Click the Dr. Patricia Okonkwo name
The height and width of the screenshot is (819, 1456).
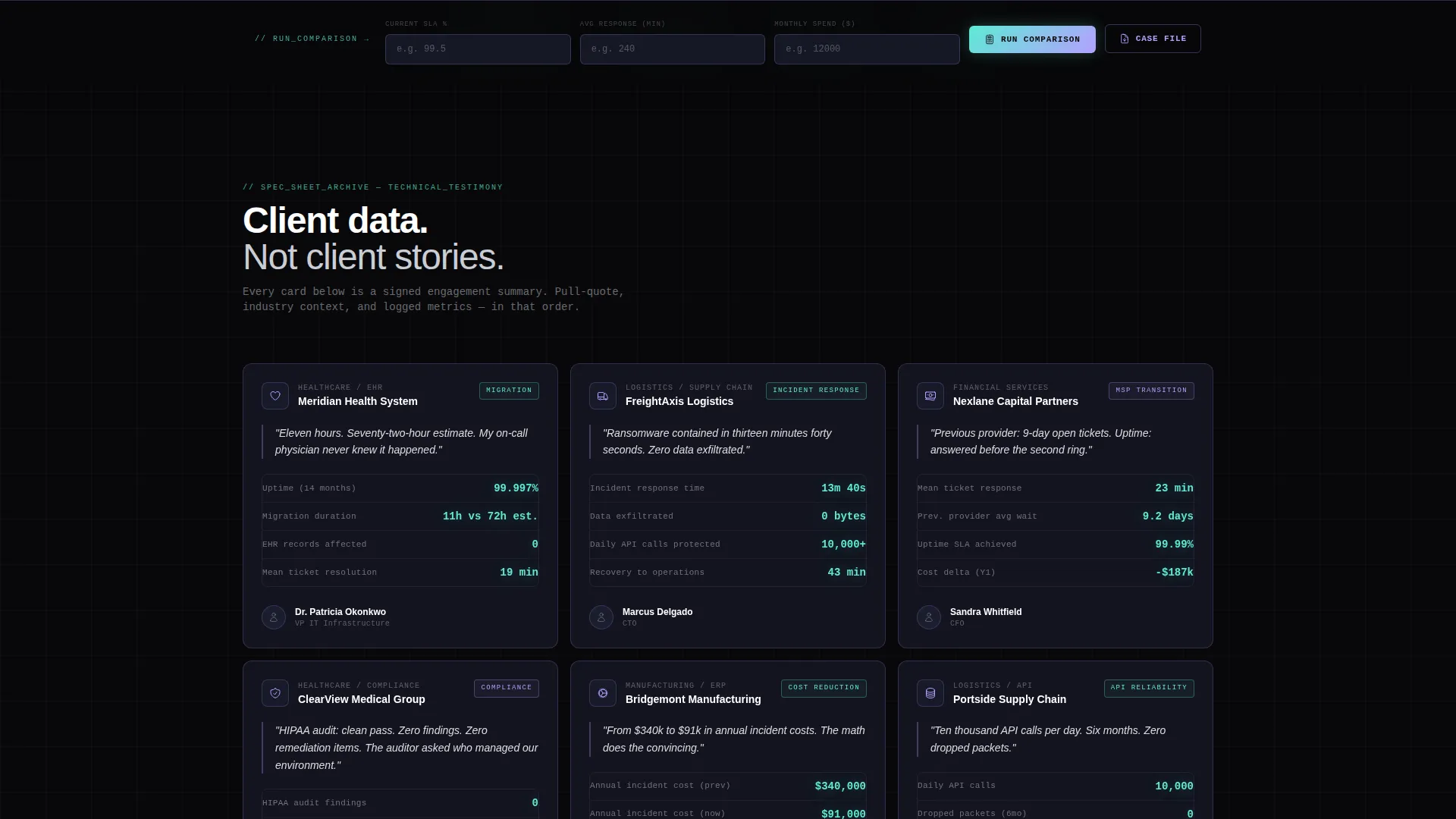pos(340,612)
